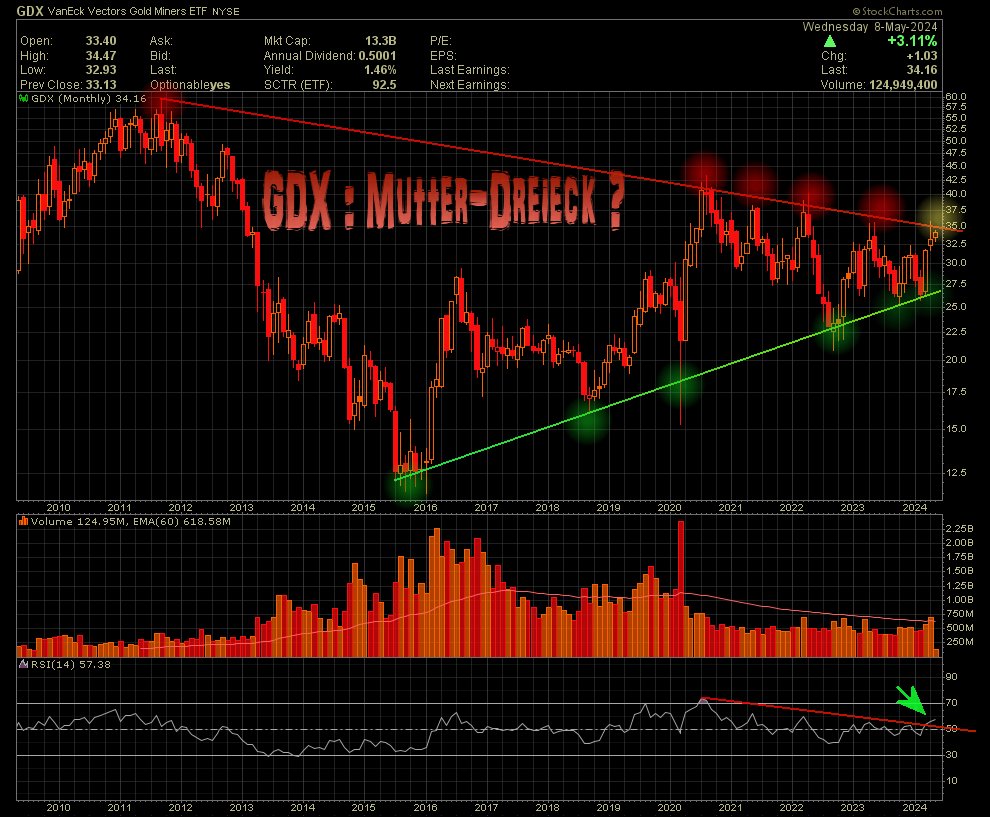Click the 22.5 price axis label
Screen dimensions: 990x817
pyautogui.click(x=956, y=331)
